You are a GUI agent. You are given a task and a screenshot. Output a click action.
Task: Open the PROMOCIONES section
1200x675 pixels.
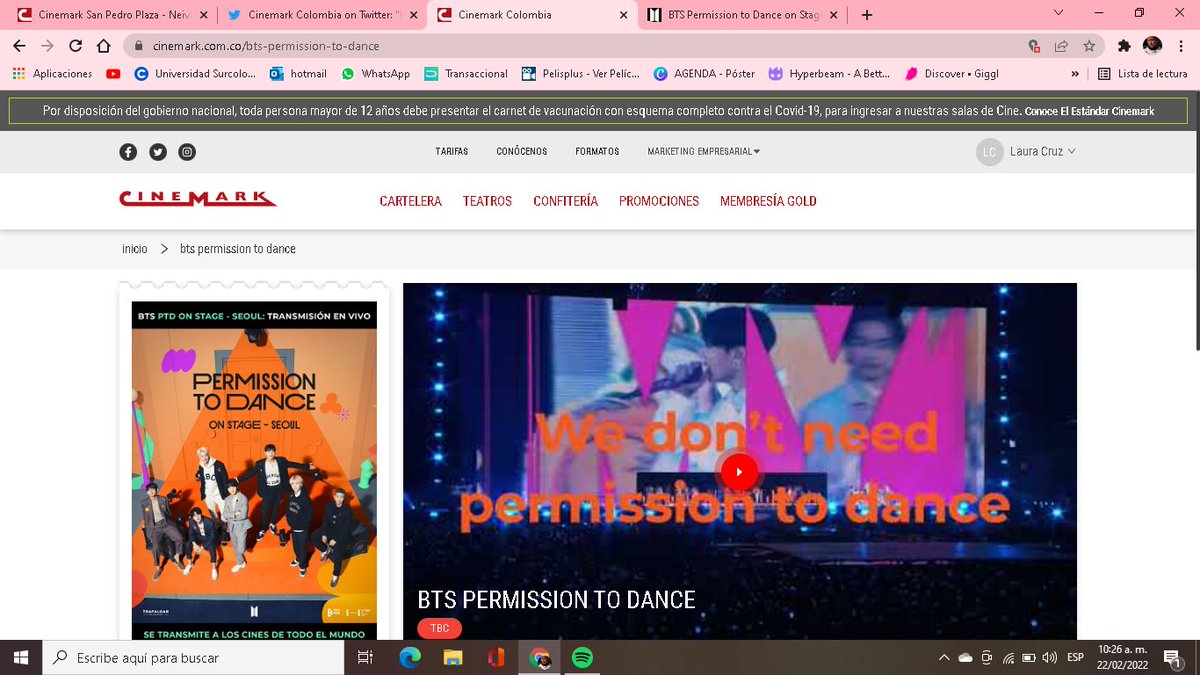659,201
